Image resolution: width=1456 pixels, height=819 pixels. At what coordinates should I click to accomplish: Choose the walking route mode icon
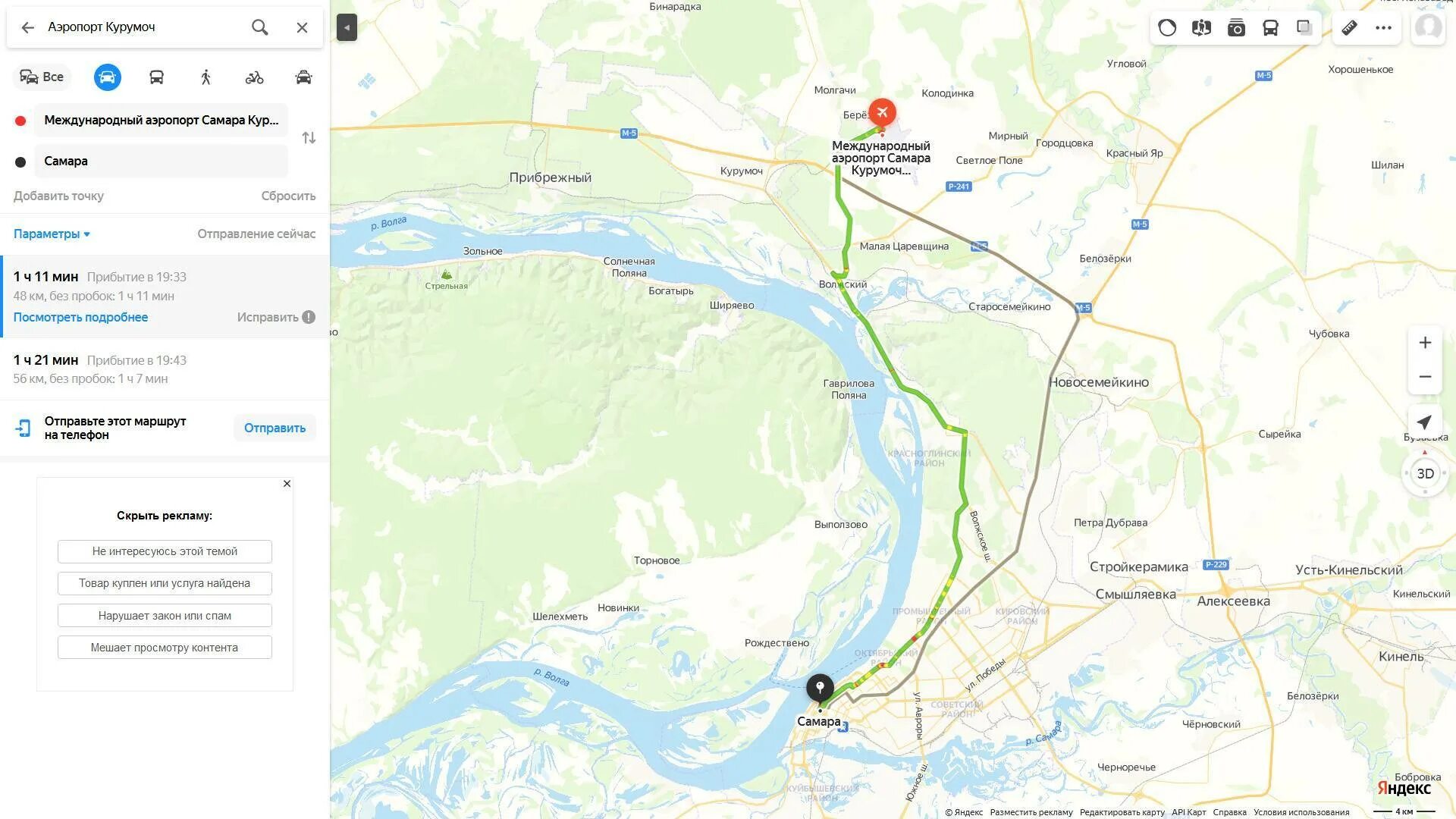pyautogui.click(x=206, y=77)
